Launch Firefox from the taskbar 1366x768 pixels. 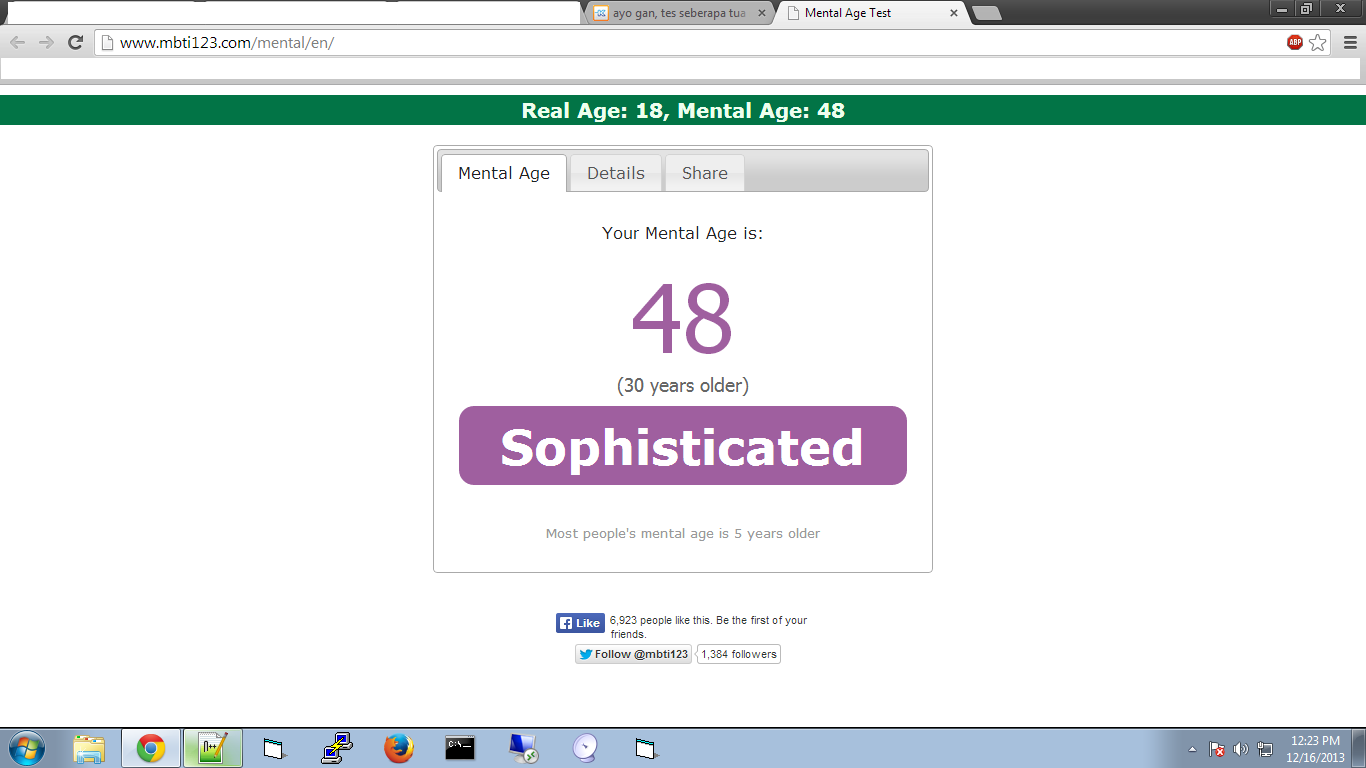click(398, 748)
